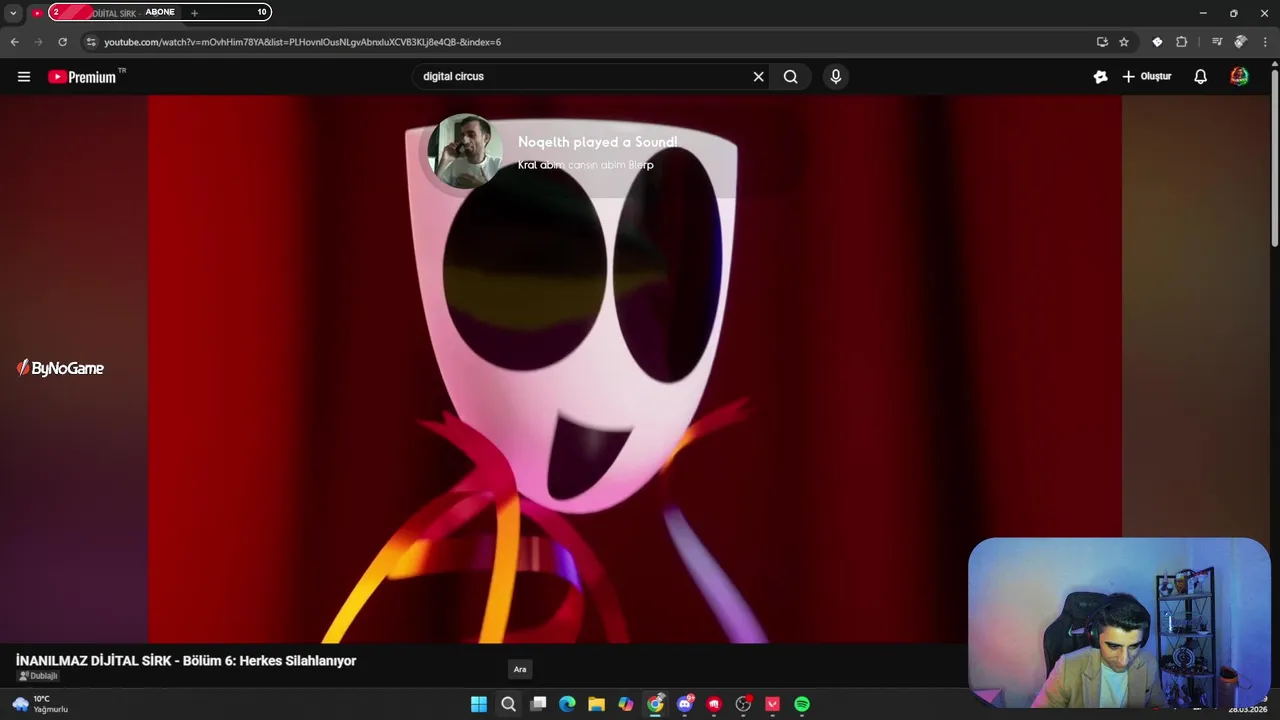Open the Windows Start menu
The image size is (1280, 720).
pos(479,704)
